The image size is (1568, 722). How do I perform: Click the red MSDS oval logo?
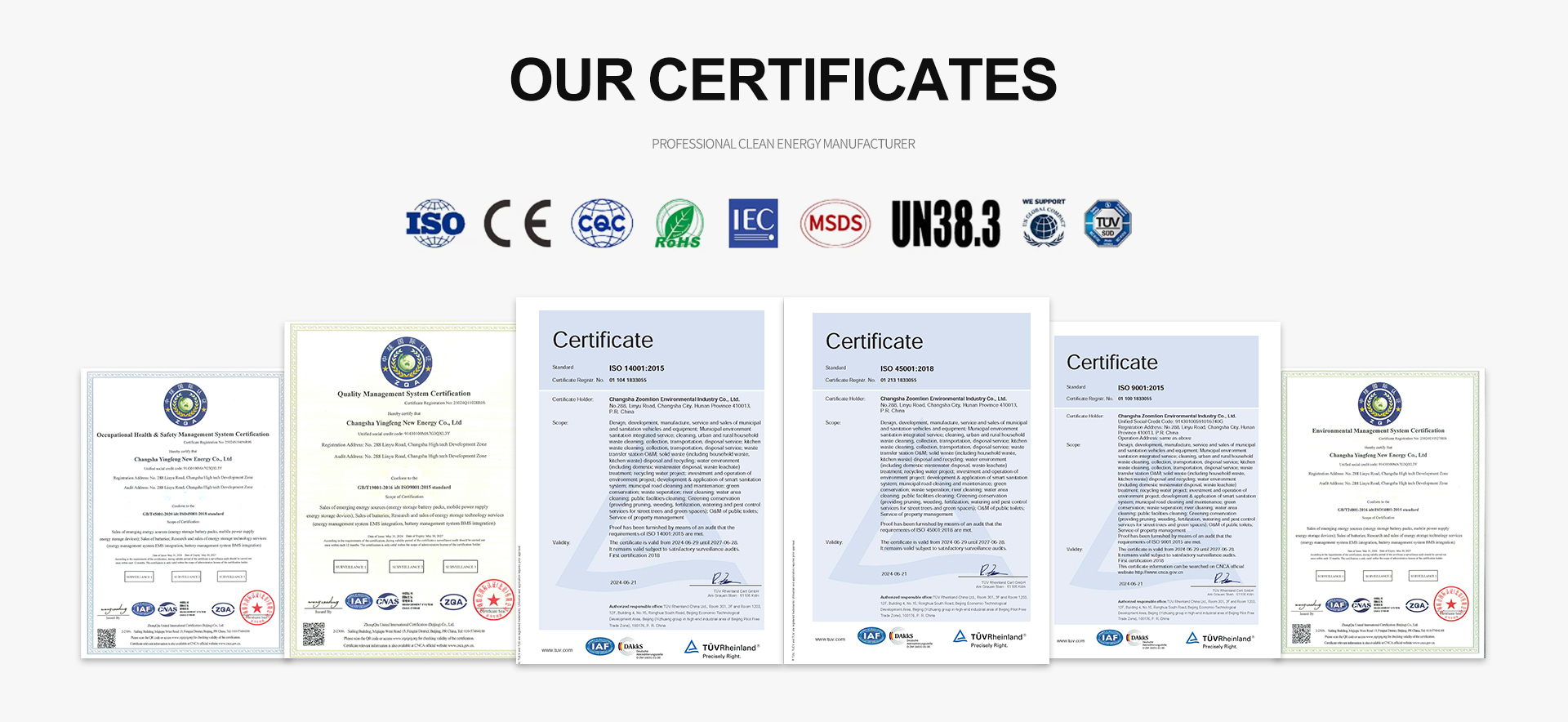[x=835, y=224]
